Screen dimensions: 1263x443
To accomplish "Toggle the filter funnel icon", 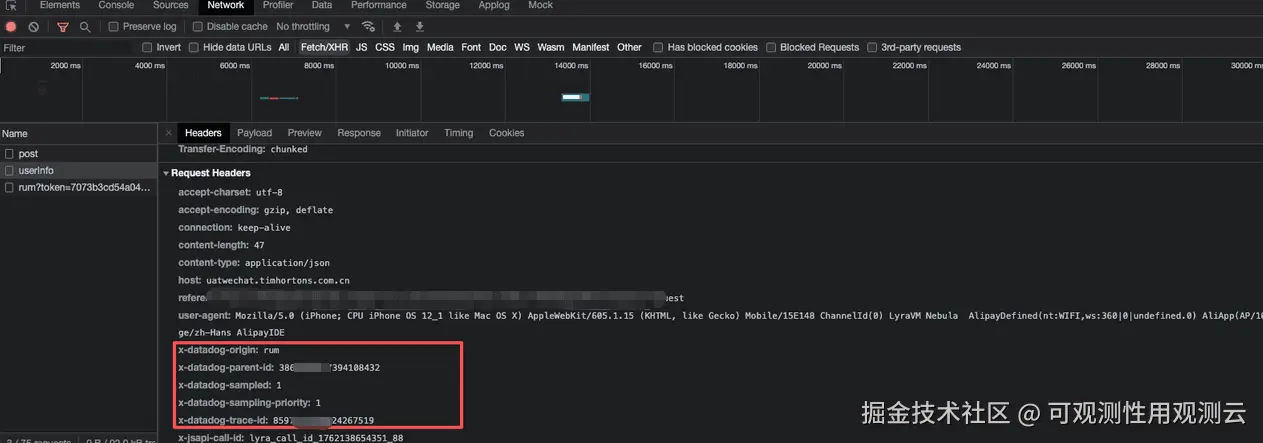I will tap(63, 27).
